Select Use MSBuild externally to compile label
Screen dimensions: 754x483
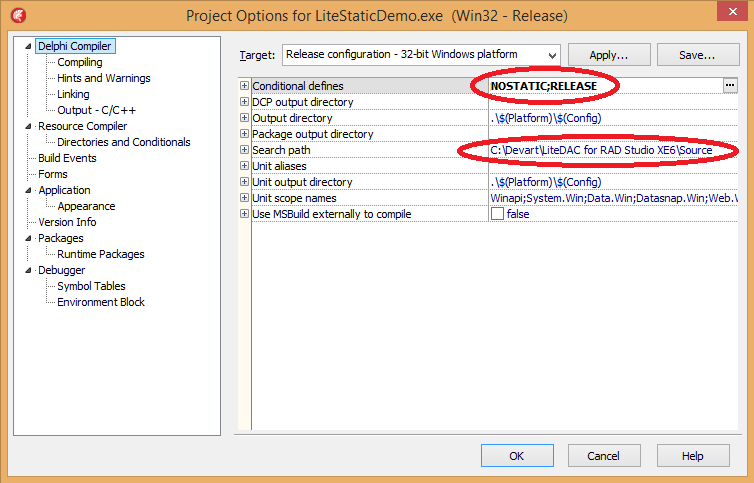332,214
